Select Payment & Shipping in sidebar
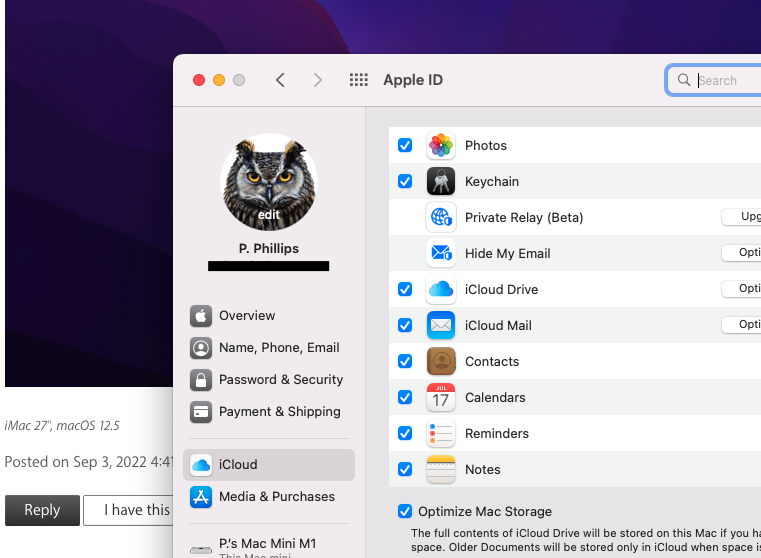The width and height of the screenshot is (761, 558). (x=280, y=412)
